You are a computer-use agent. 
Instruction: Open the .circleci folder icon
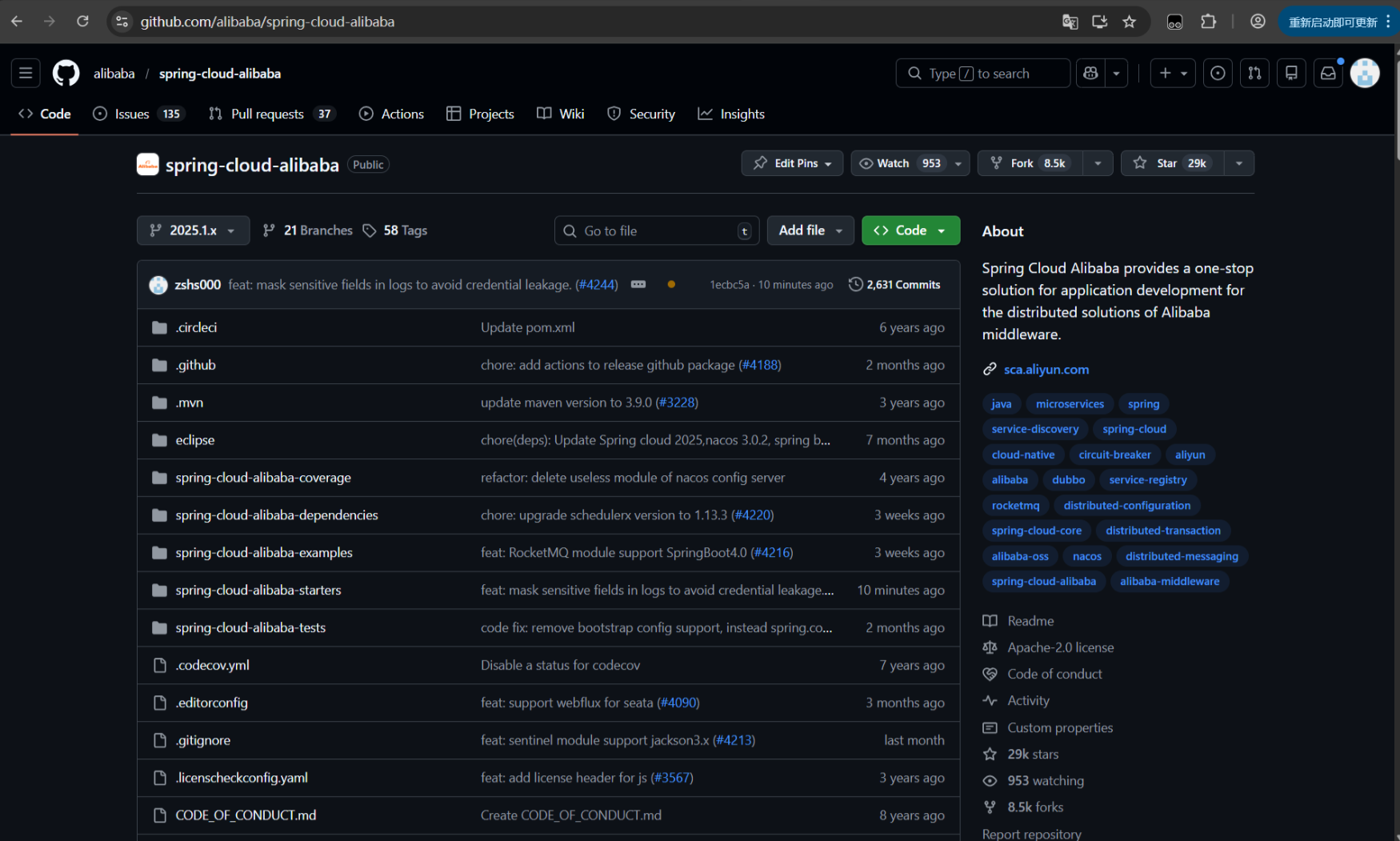[160, 327]
